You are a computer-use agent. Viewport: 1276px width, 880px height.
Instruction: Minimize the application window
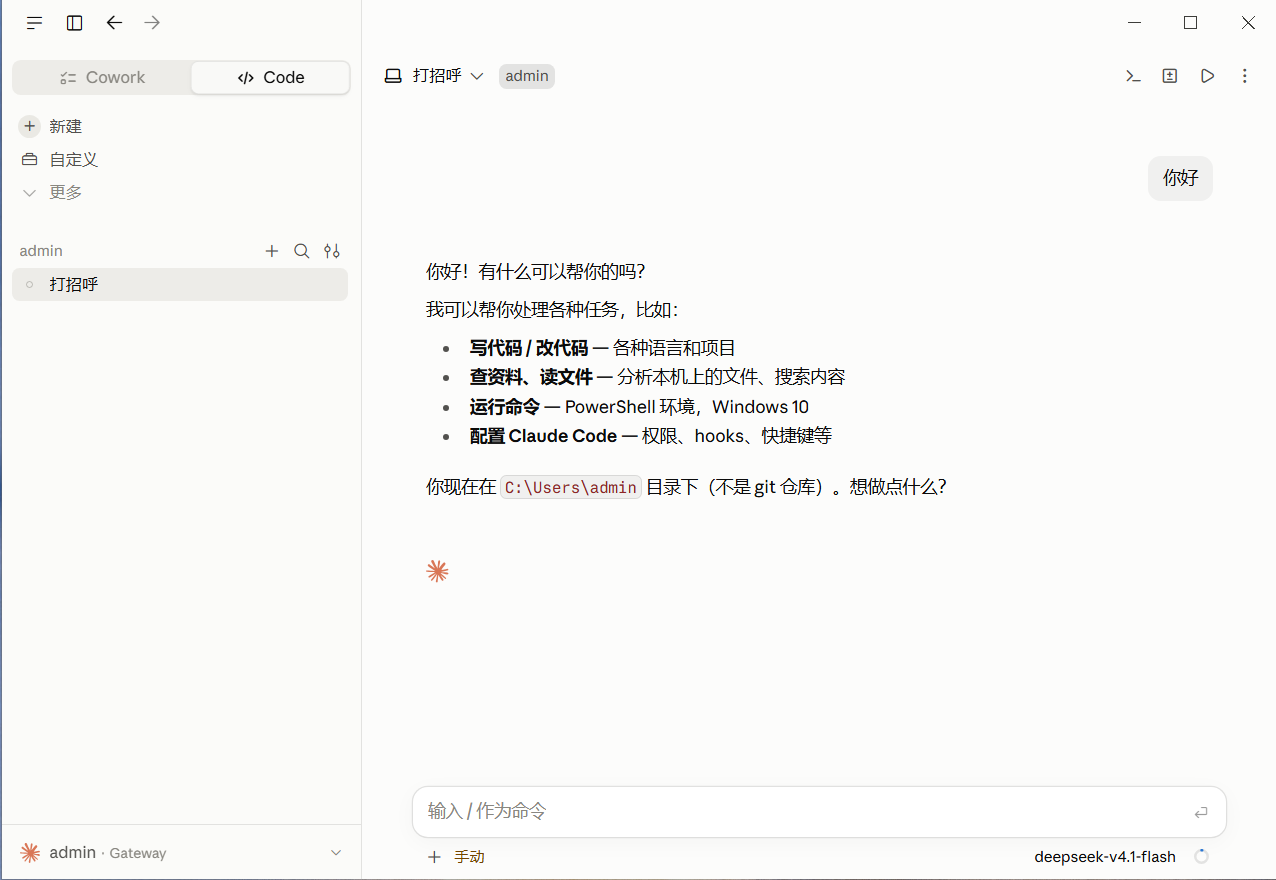(1133, 23)
